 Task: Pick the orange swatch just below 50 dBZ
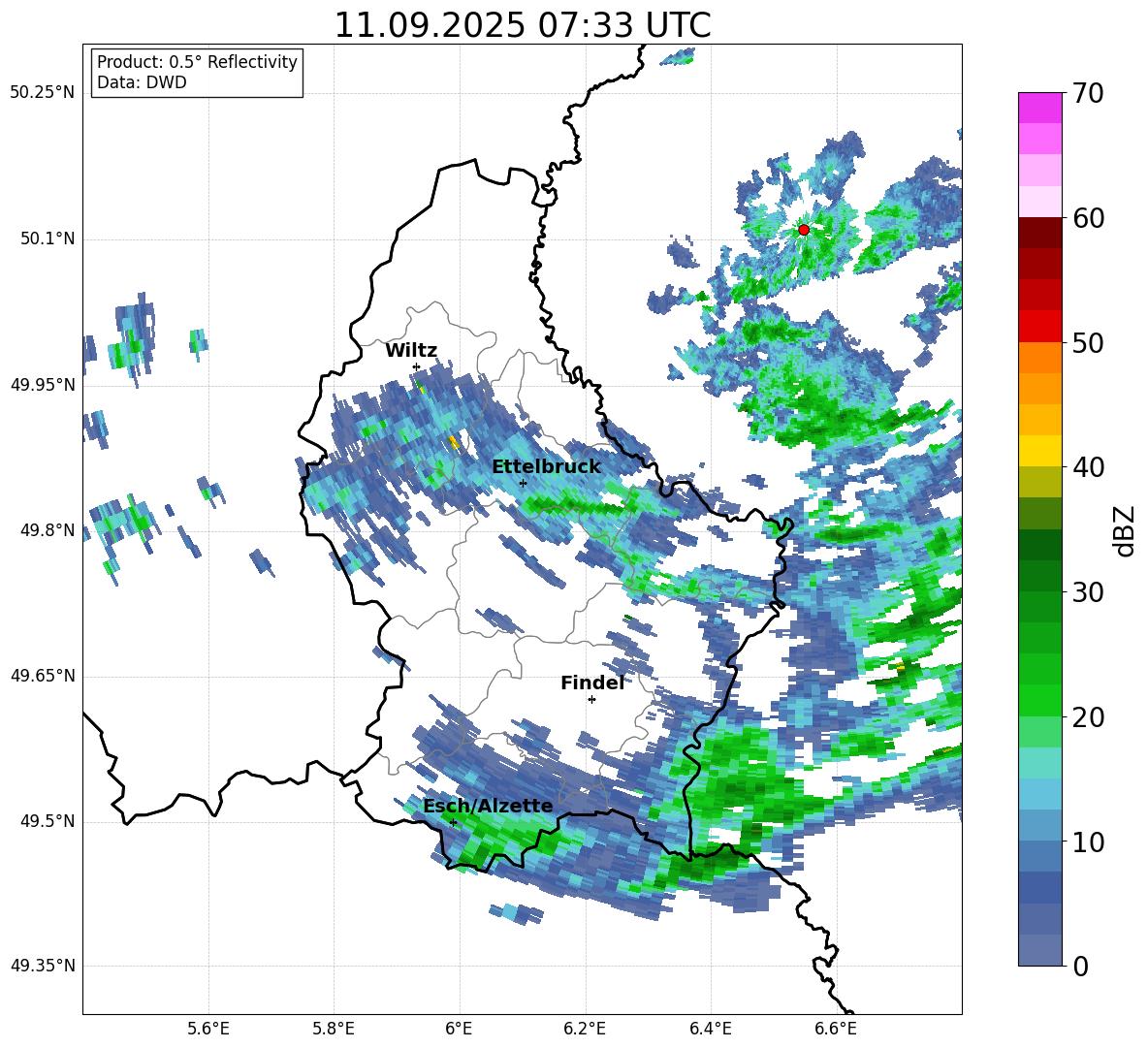pyautogui.click(x=1039, y=358)
